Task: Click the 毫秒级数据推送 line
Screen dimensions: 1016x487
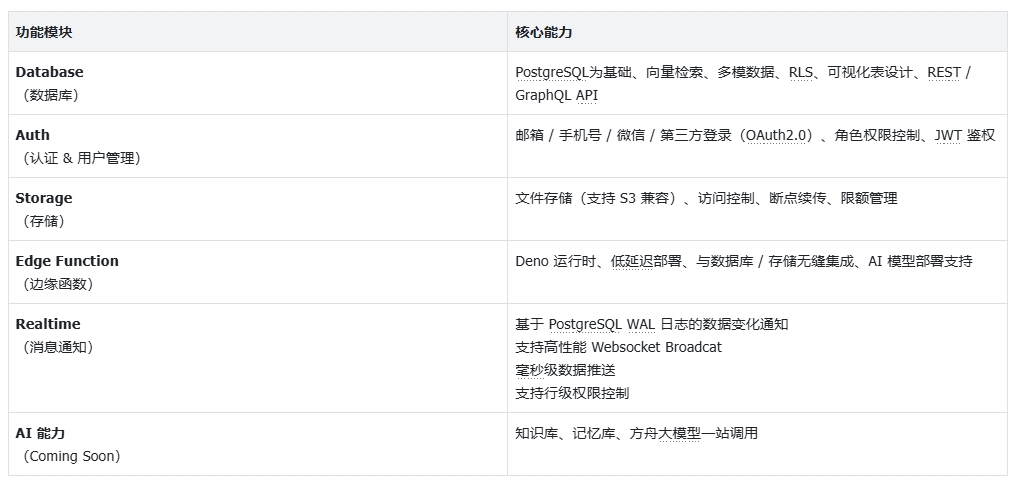Action: click(x=566, y=370)
